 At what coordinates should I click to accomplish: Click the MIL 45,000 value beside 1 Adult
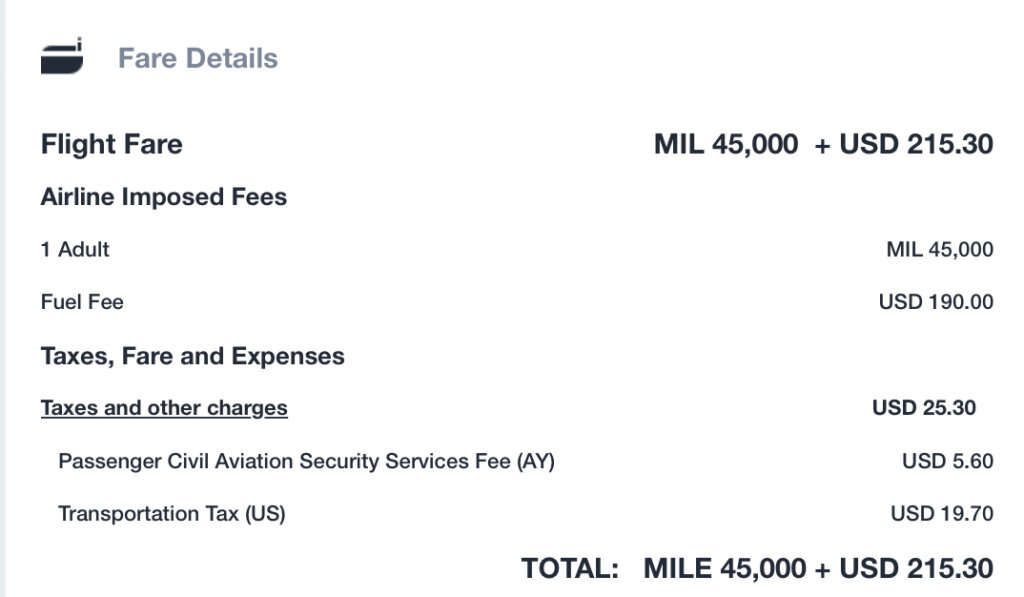pos(939,249)
